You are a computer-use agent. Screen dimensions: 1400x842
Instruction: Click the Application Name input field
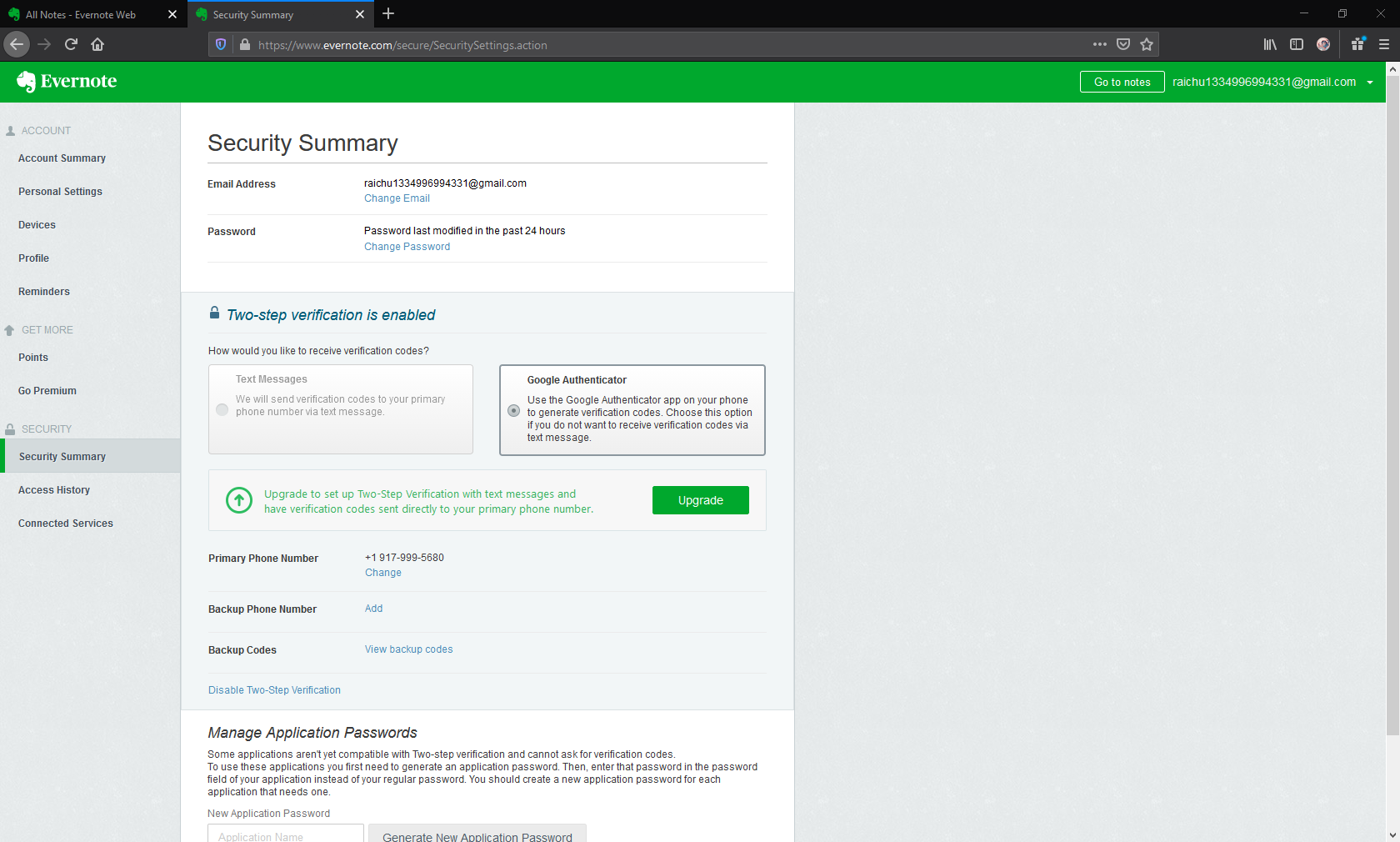click(x=285, y=834)
